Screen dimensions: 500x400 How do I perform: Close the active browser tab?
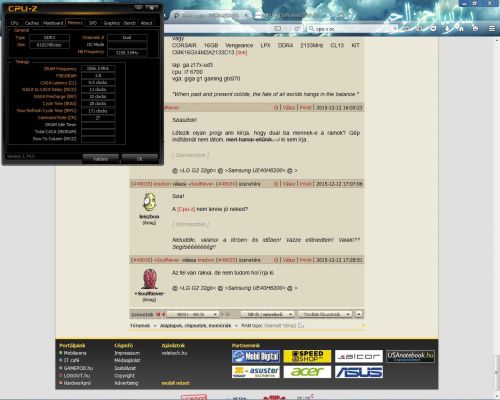pyautogui.click(x=246, y=15)
